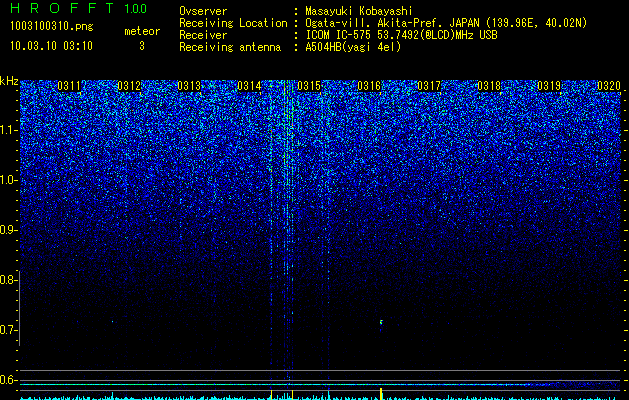Click the 0313 time marker
The height and width of the screenshot is (400, 629).
pos(189,86)
